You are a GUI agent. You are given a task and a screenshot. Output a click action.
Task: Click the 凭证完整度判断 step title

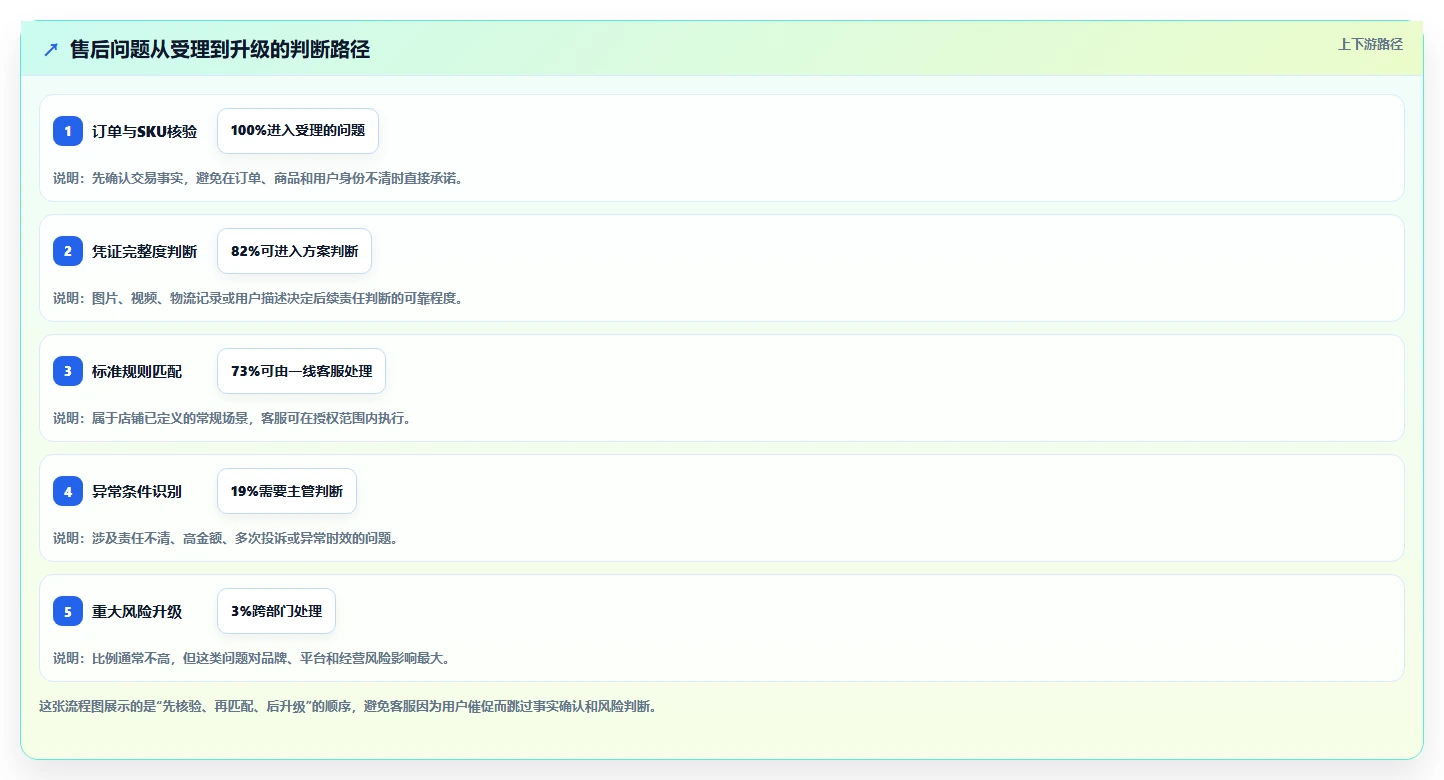point(145,251)
